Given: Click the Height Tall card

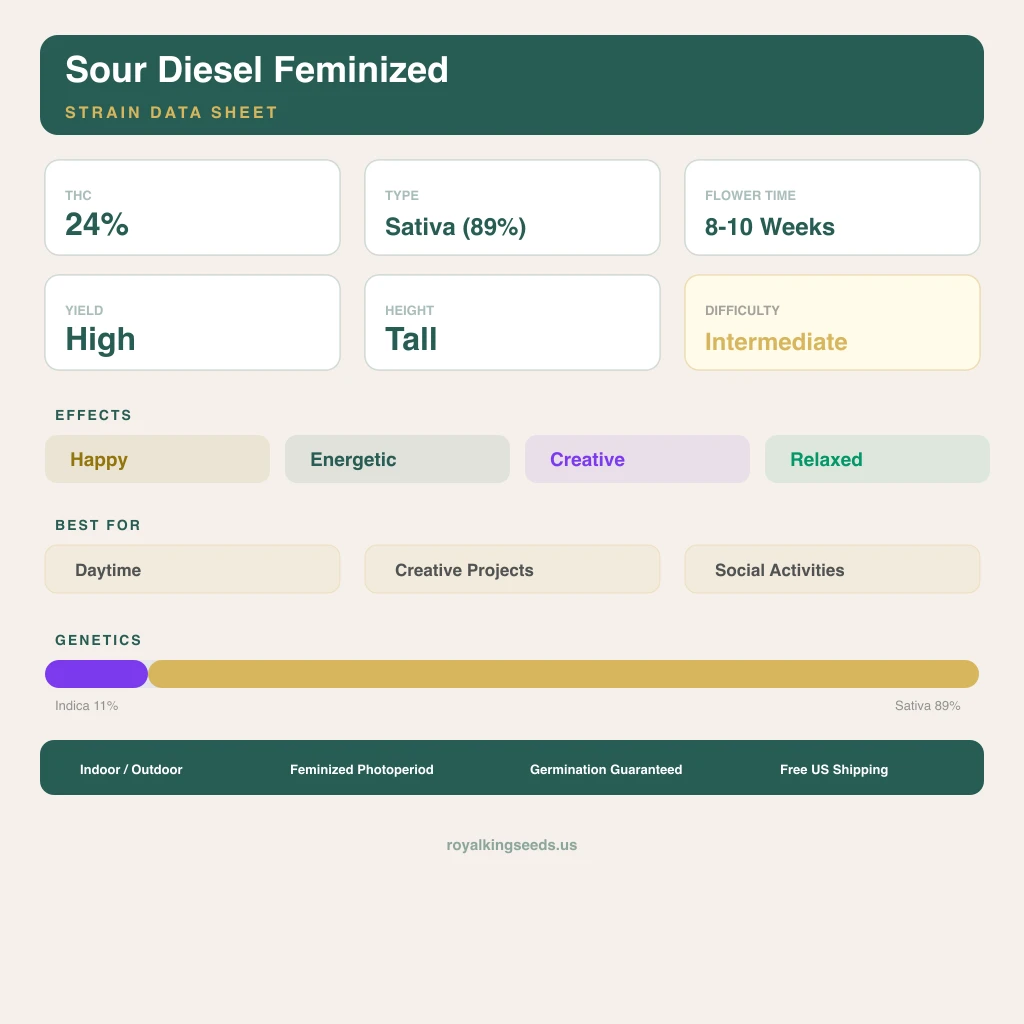Looking at the screenshot, I should pyautogui.click(x=512, y=323).
